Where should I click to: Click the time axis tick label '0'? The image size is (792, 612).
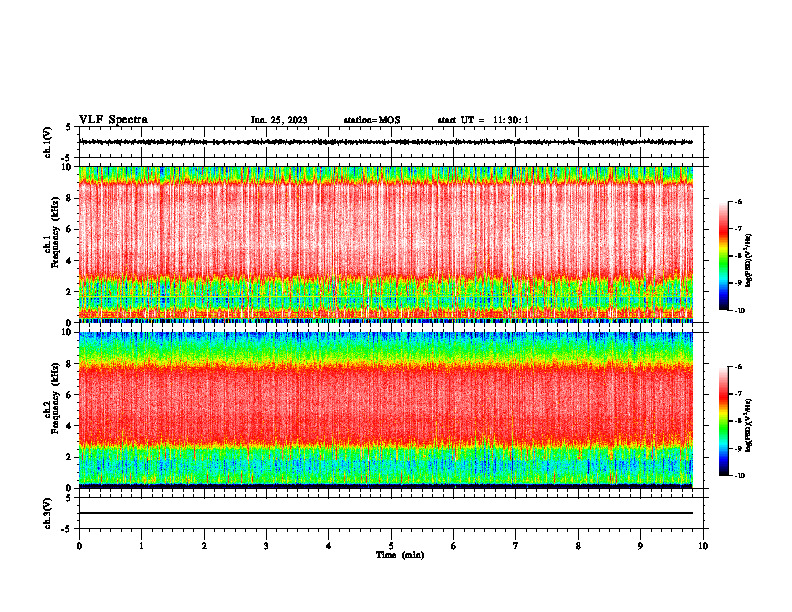click(x=79, y=546)
